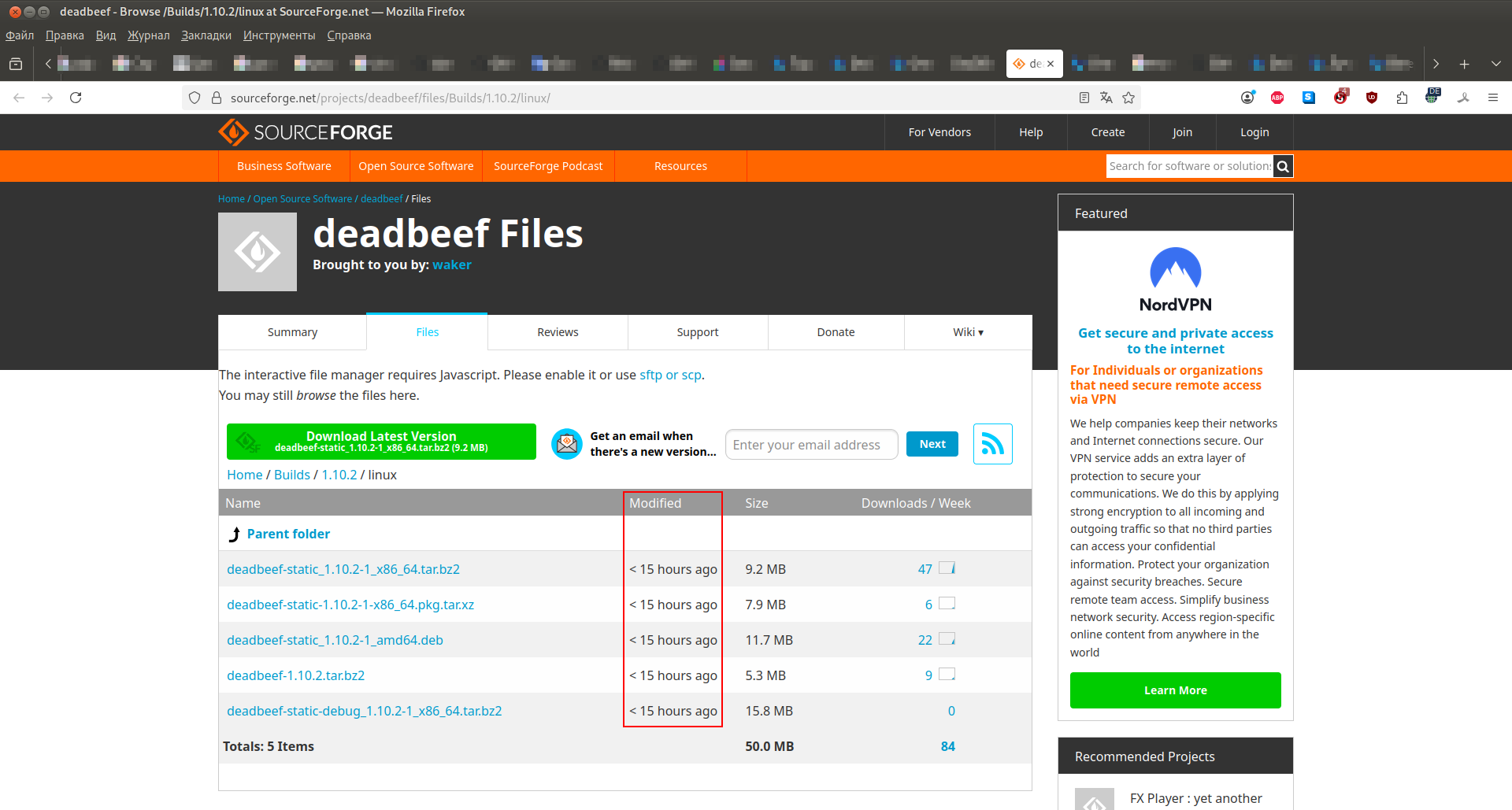The image size is (1512, 810).
Task: Open the Business Software nav item
Action: pyautogui.click(x=284, y=166)
